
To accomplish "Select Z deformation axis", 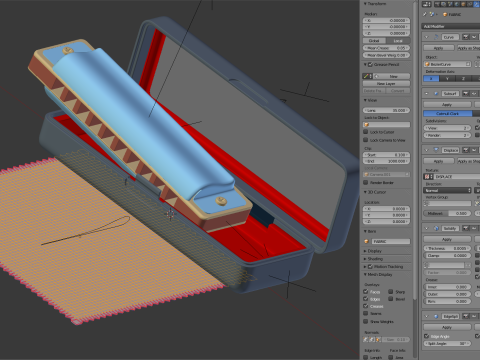I will click(463, 79).
